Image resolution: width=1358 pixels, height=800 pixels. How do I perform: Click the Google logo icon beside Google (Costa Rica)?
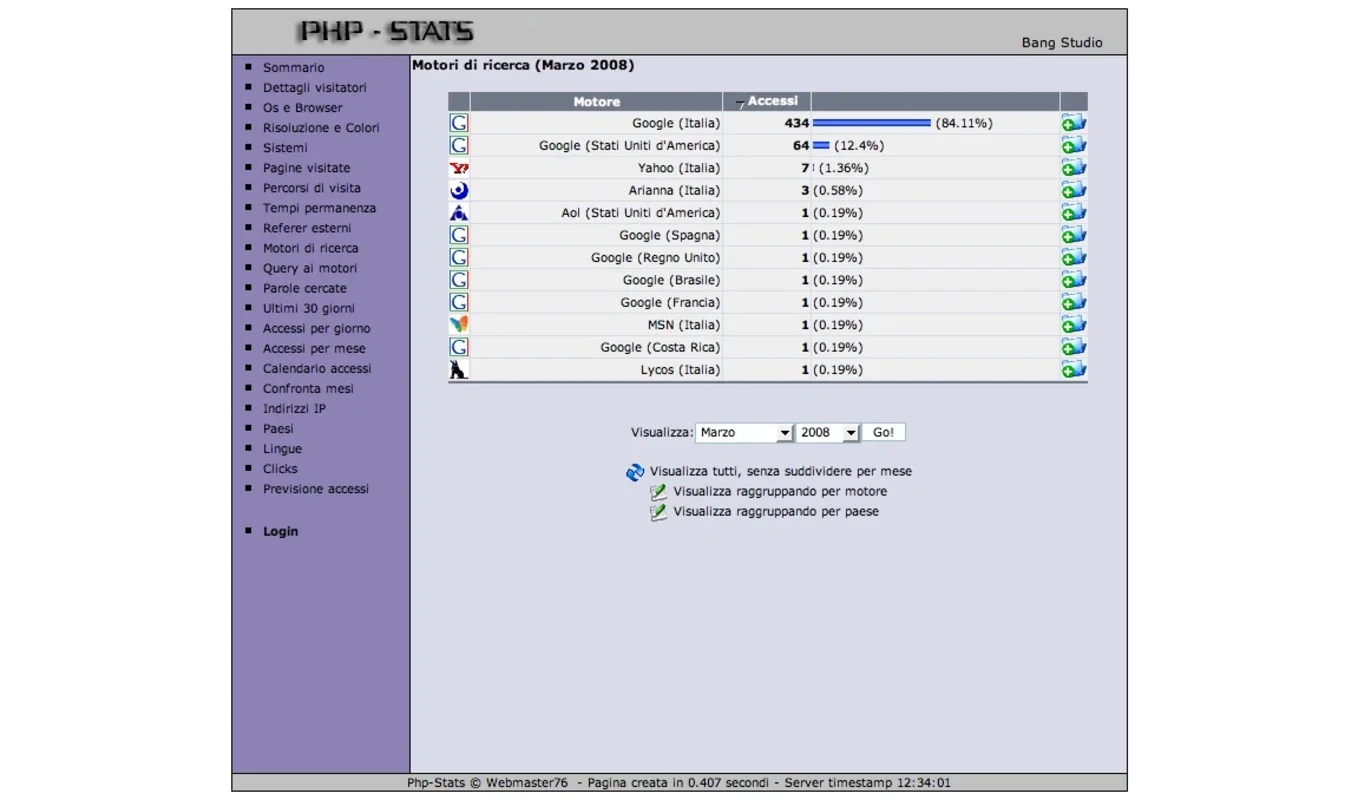pyautogui.click(x=459, y=347)
